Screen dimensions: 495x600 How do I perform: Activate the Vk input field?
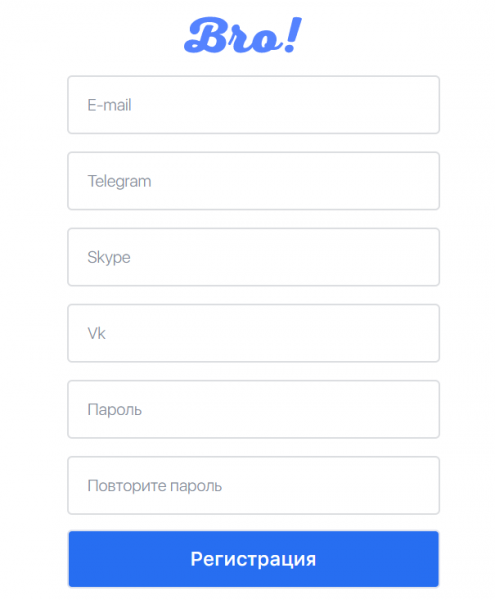253,333
